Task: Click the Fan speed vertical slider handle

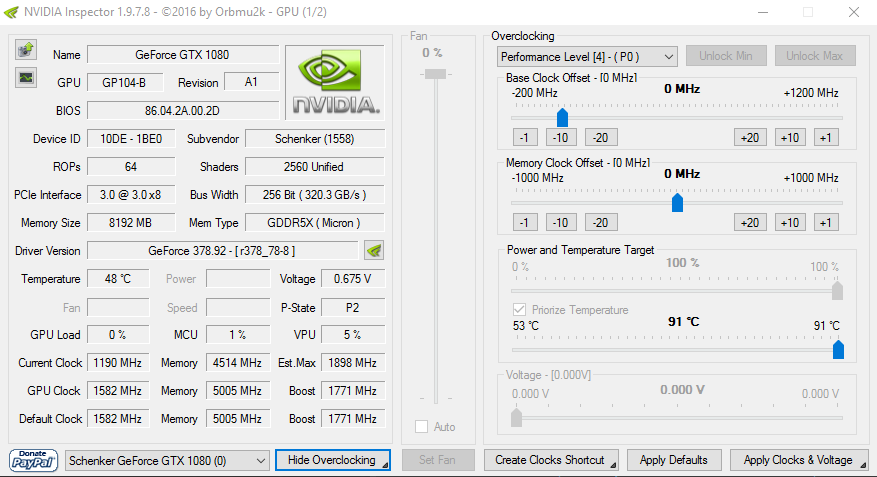Action: 435,74
